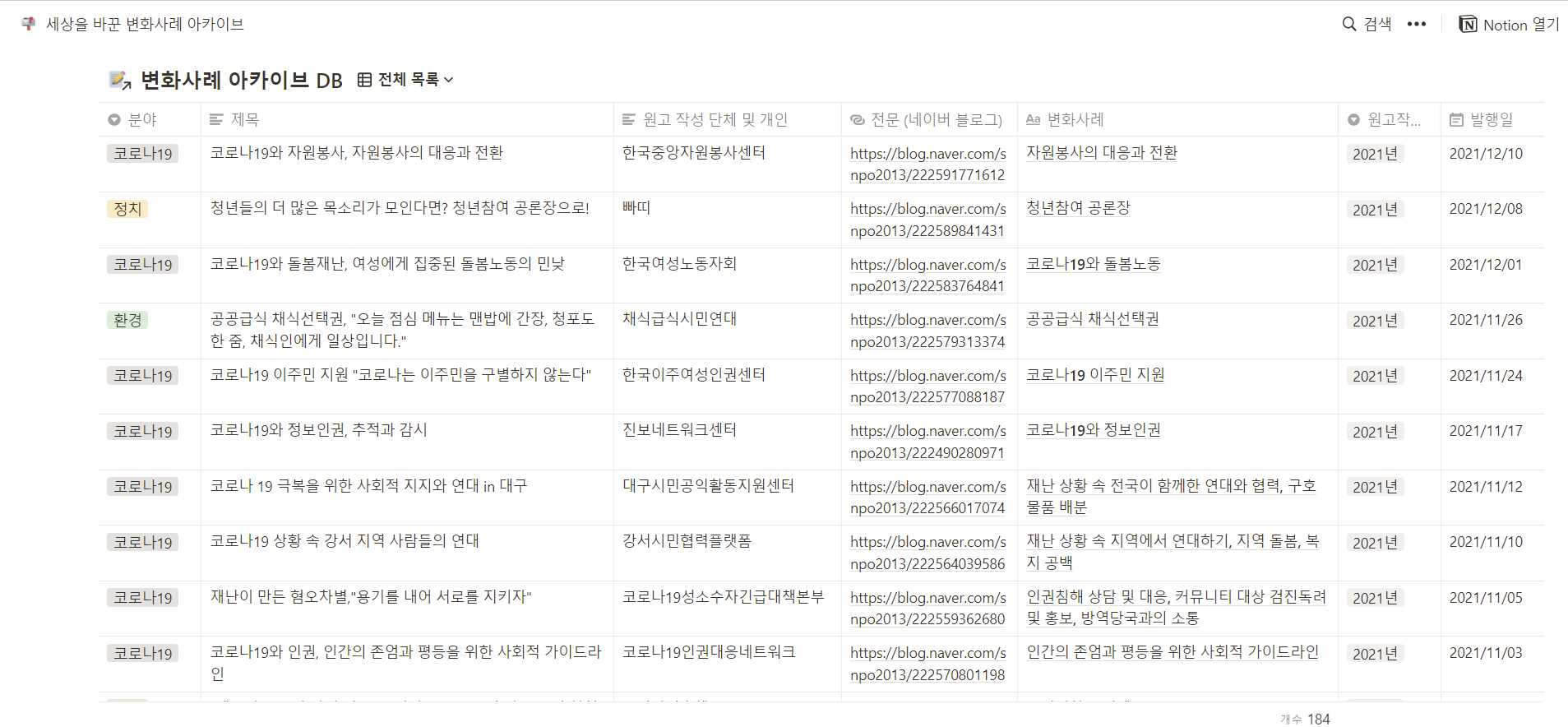Click the Notion 열기 button

click(x=1509, y=25)
